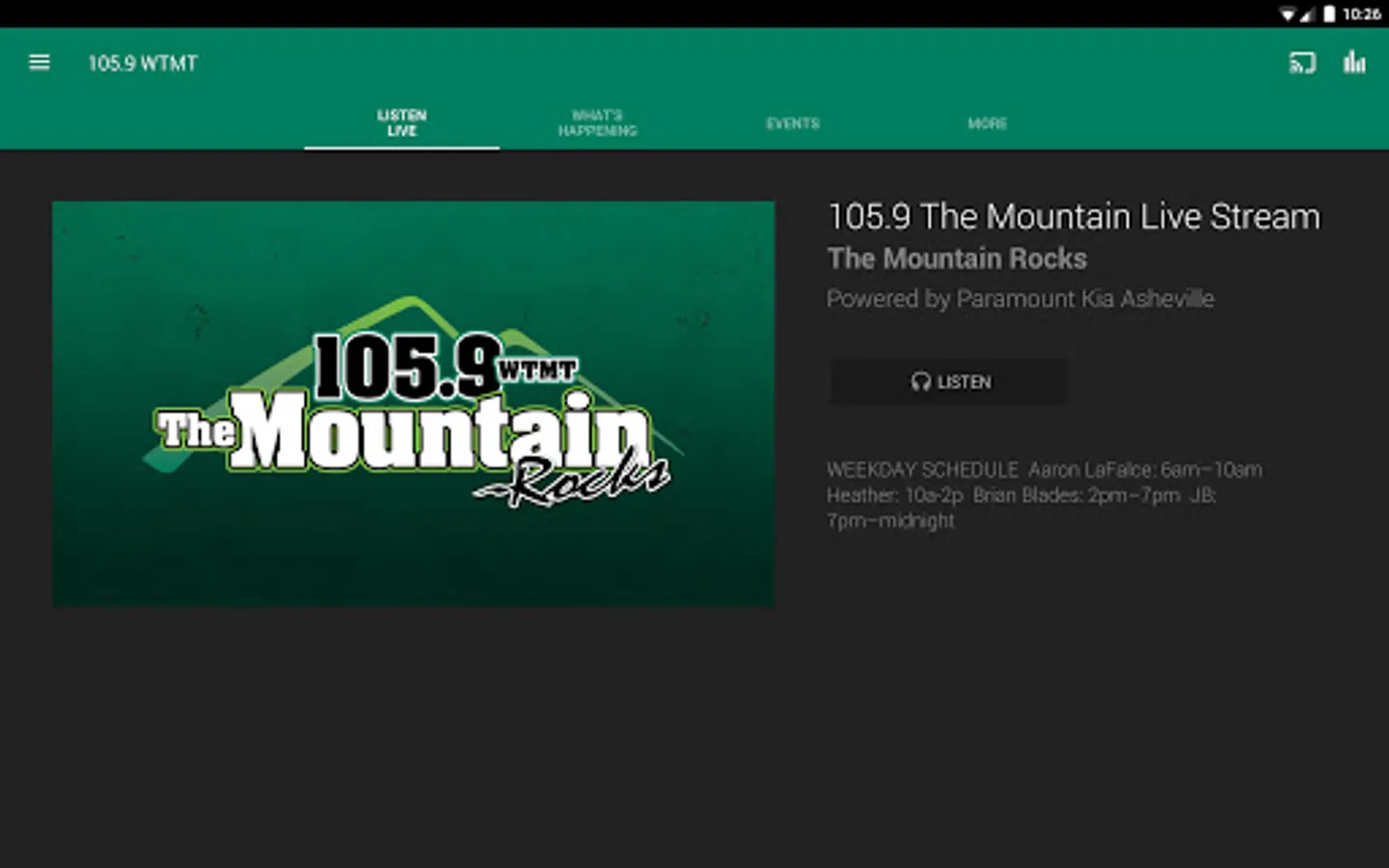Click The Mountain Rocks subtitle
The image size is (1389, 868).
tap(957, 258)
